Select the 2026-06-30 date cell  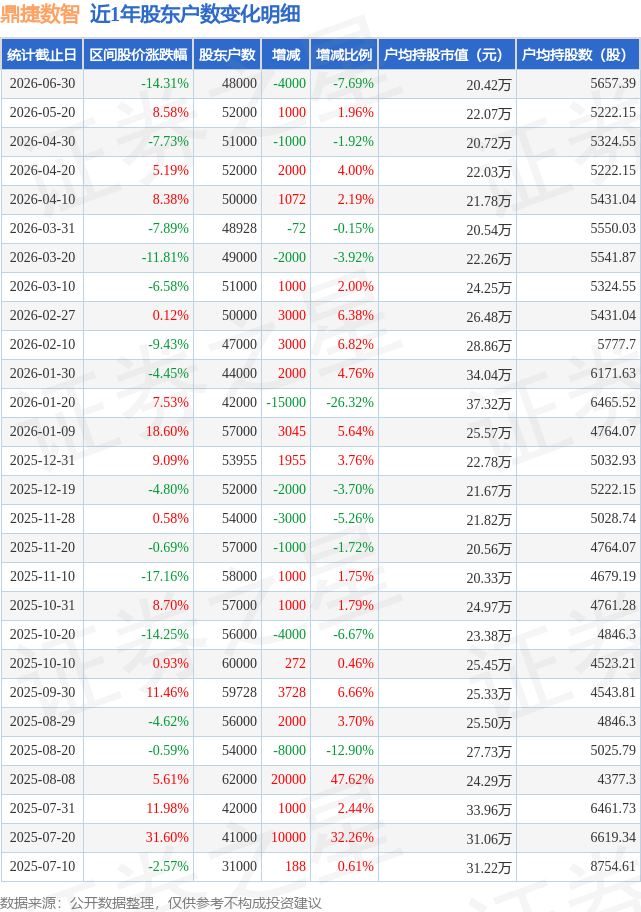pos(42,84)
